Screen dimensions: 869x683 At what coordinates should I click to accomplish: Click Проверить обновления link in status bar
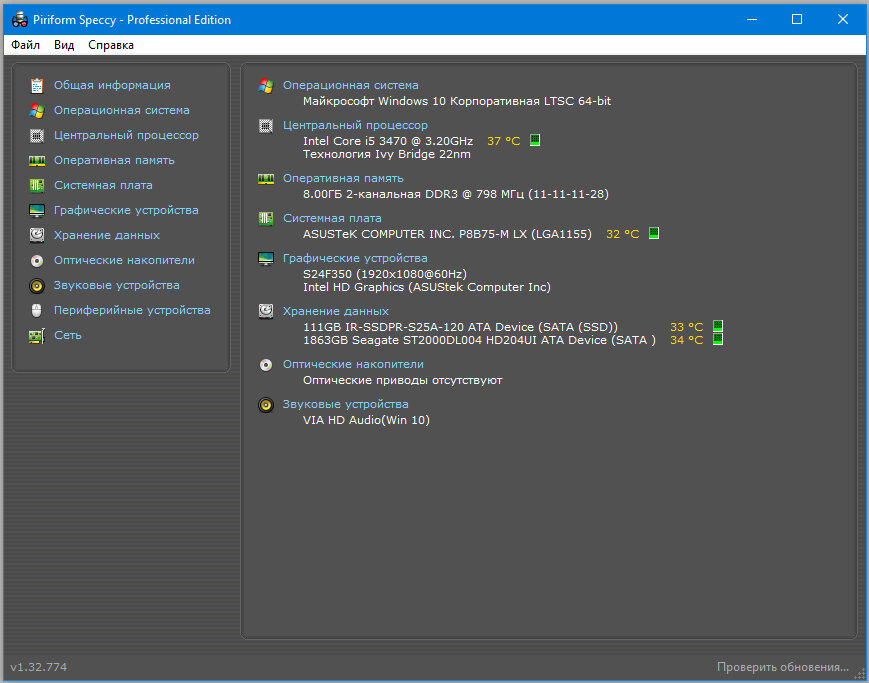pyautogui.click(x=783, y=666)
